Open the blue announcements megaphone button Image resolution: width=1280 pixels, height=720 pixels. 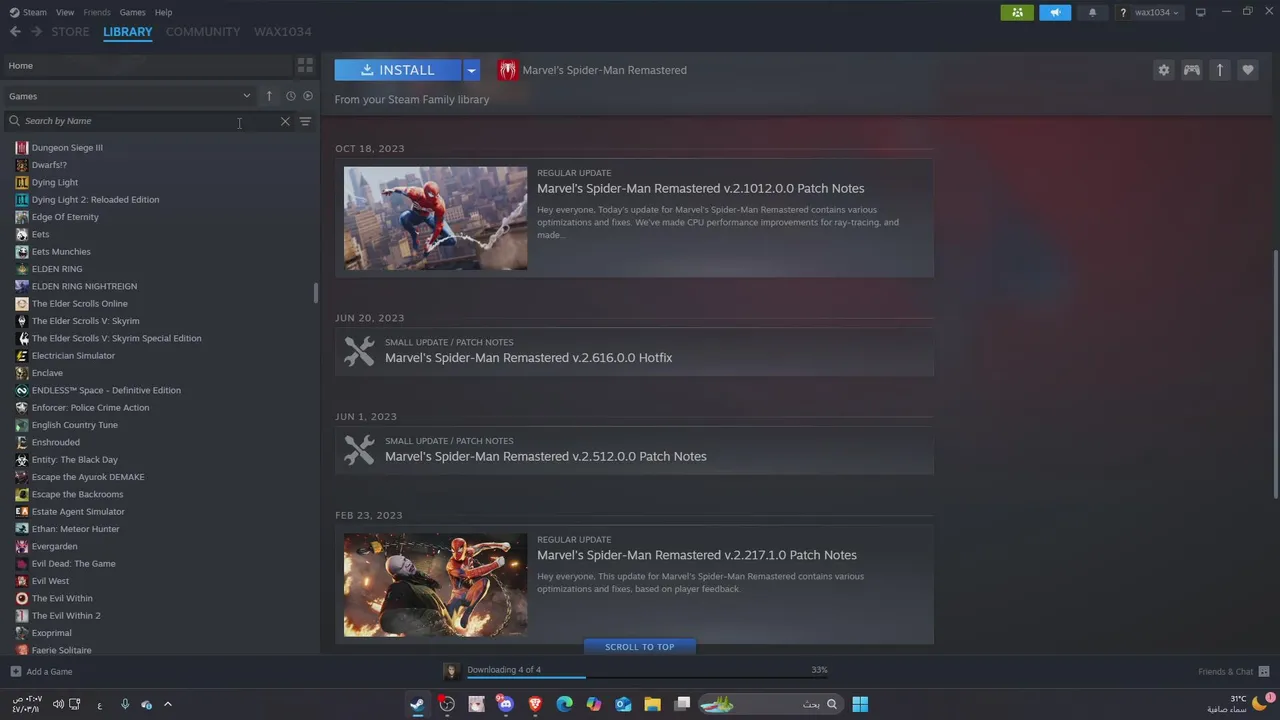[1055, 13]
